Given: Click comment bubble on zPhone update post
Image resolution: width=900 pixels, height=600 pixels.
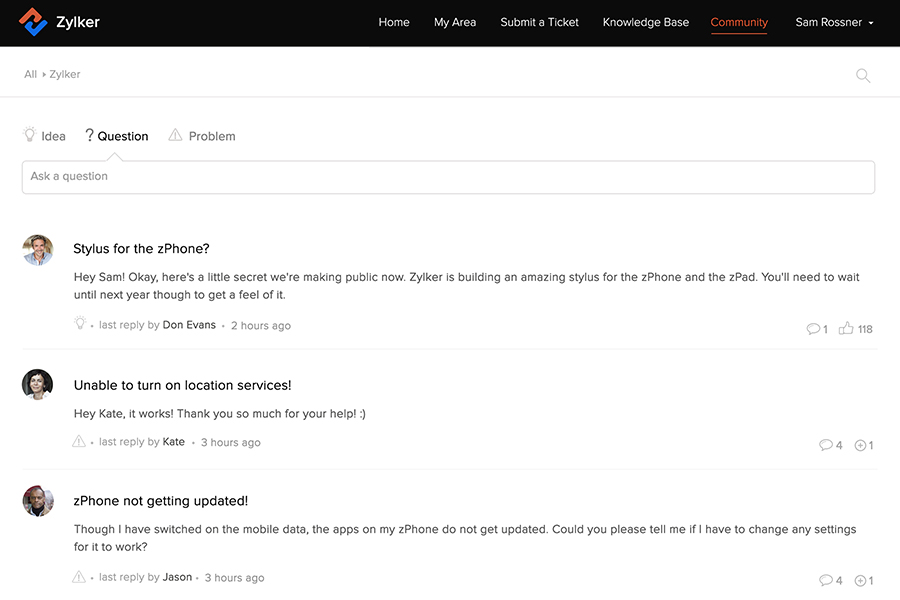Looking at the screenshot, I should pyautogui.click(x=825, y=580).
